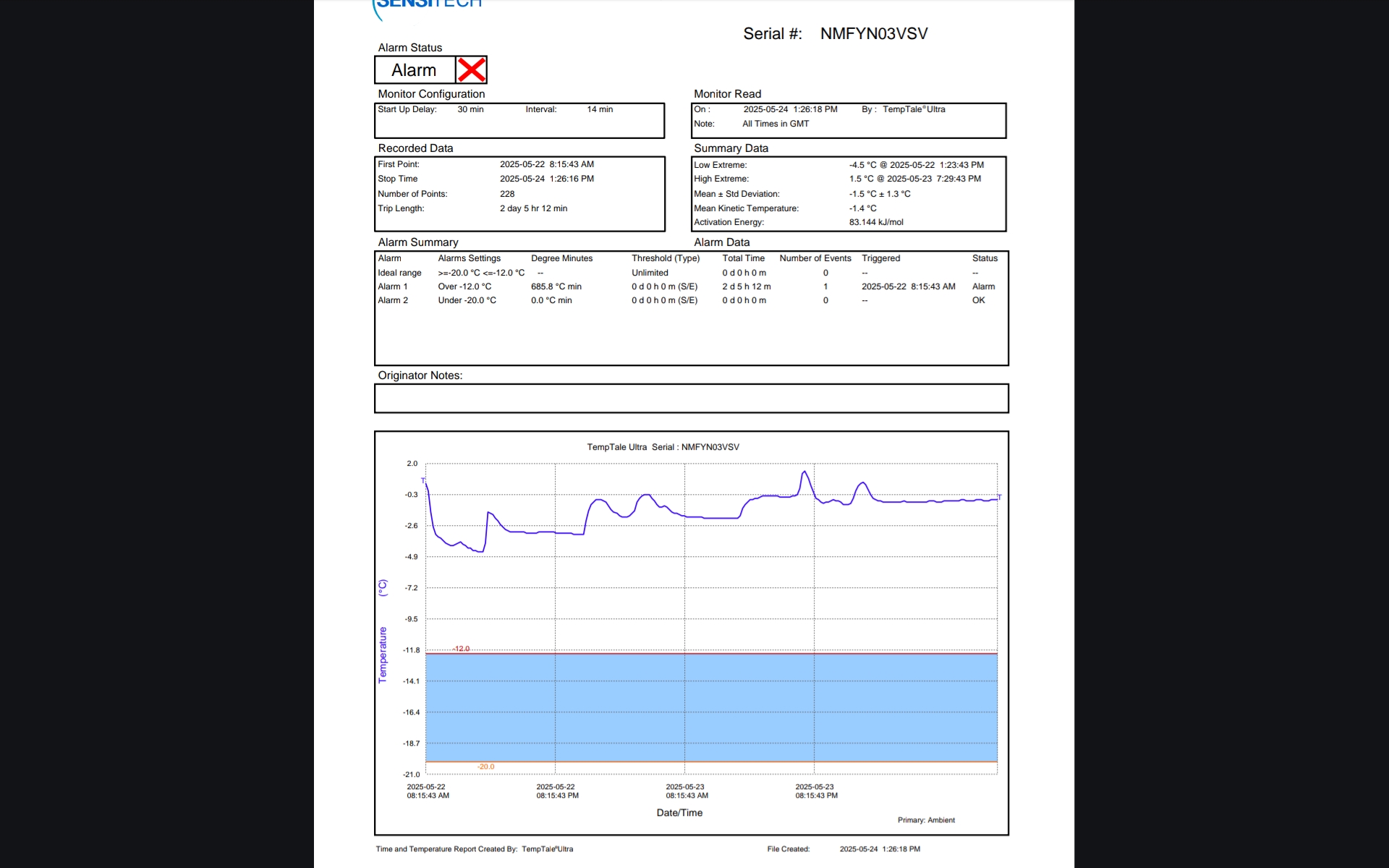Click the Report Created By TempTale Ultra footer
Image resolution: width=1389 pixels, height=868 pixels.
pyautogui.click(x=475, y=849)
